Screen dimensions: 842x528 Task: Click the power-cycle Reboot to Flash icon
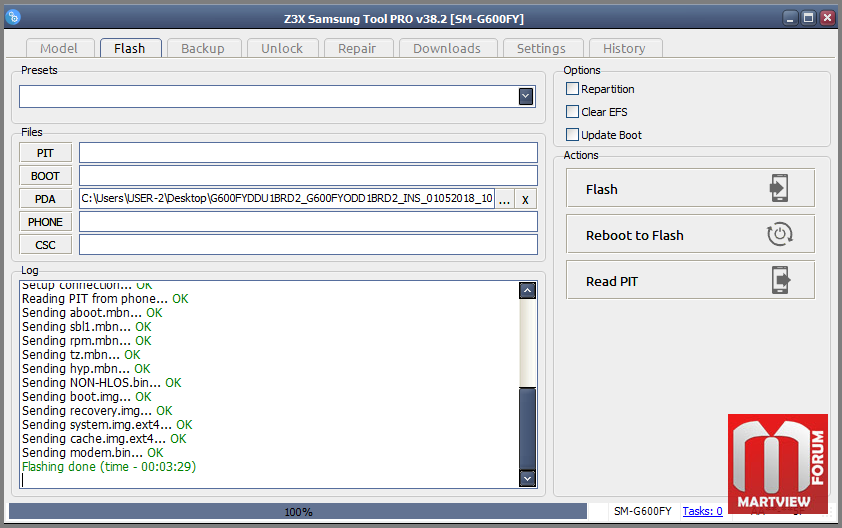click(x=780, y=234)
